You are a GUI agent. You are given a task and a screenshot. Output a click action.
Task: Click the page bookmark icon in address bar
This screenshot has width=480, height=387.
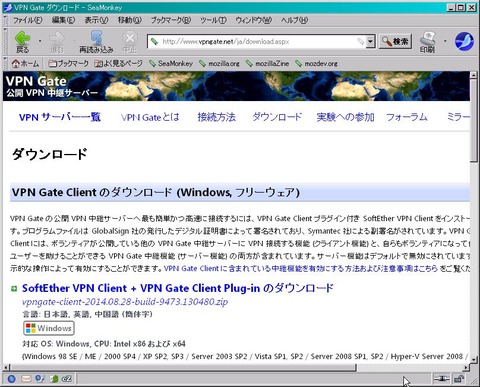(x=154, y=42)
